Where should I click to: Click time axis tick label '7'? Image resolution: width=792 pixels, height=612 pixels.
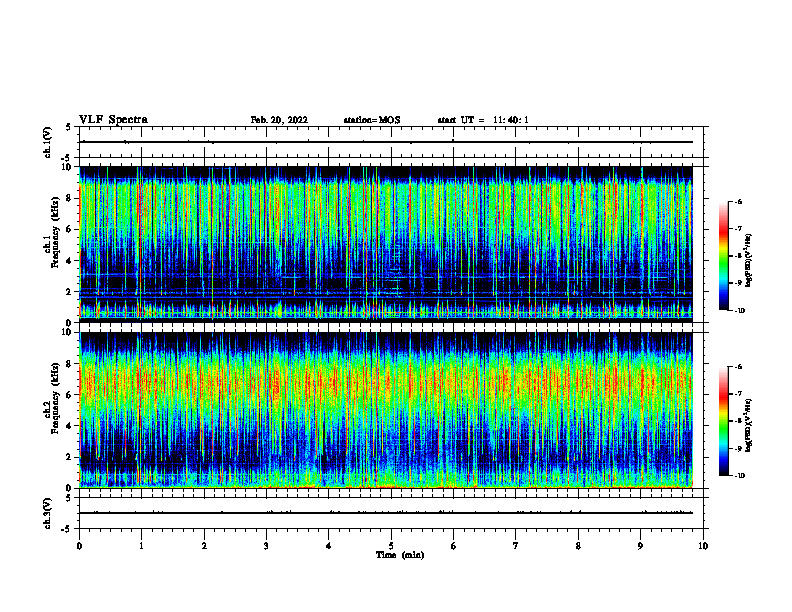tap(516, 546)
